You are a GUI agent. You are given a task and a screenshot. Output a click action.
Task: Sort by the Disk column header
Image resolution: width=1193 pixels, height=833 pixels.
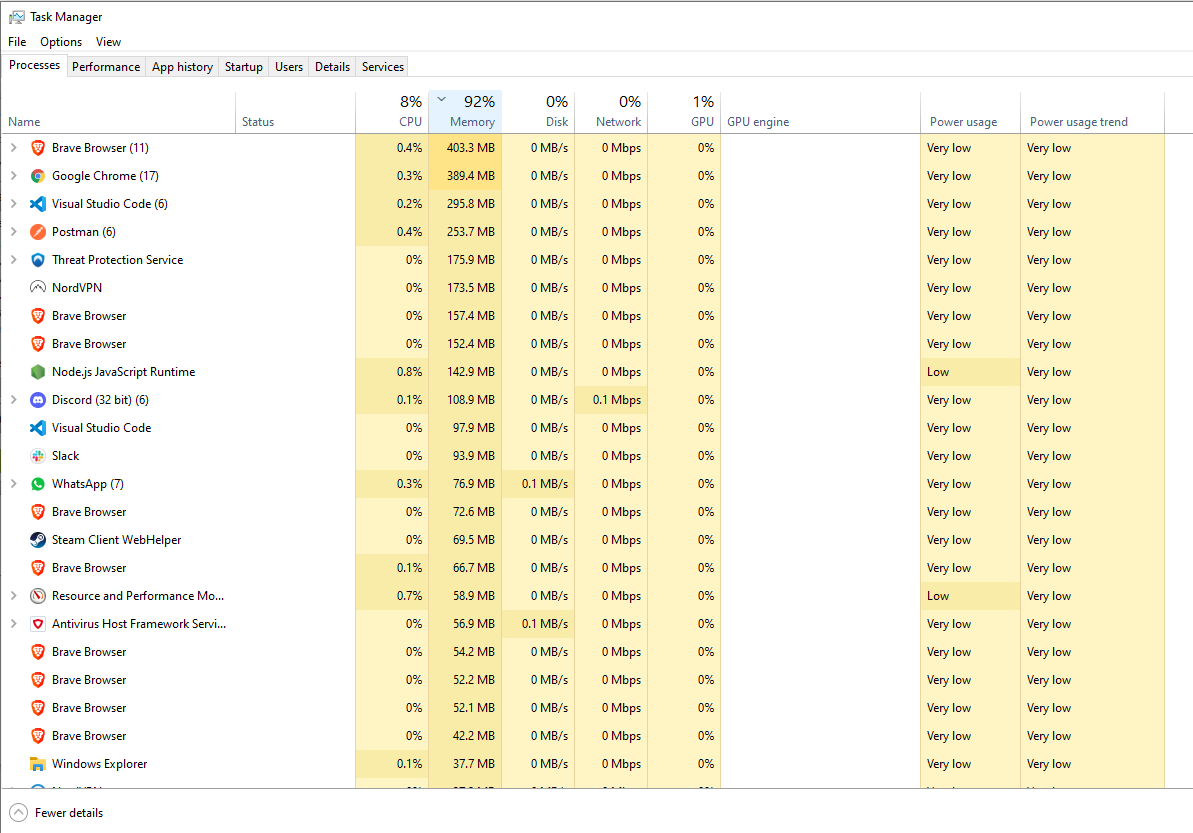click(x=539, y=113)
